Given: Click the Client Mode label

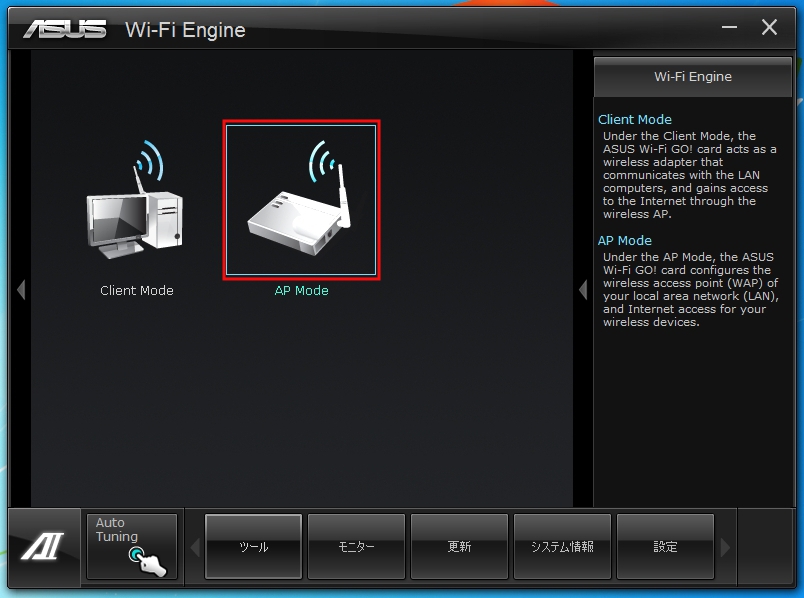Looking at the screenshot, I should coord(137,291).
